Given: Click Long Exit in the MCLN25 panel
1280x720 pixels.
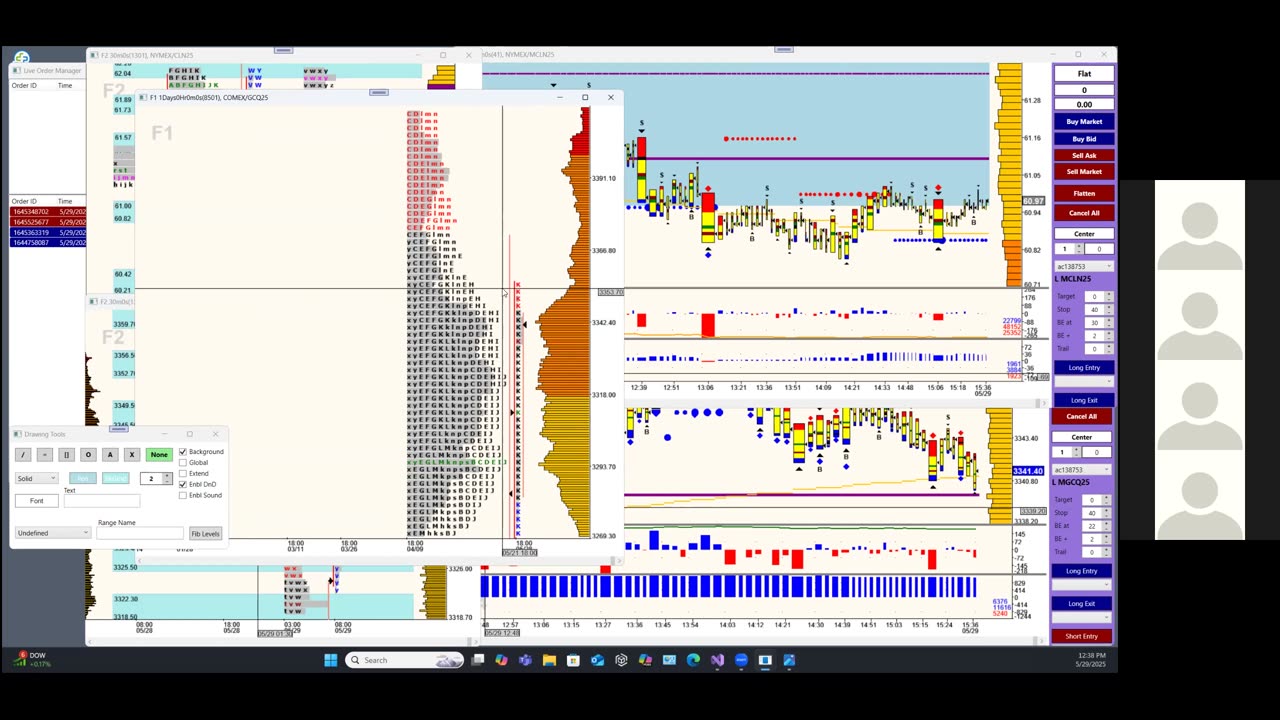Looking at the screenshot, I should pyautogui.click(x=1084, y=401).
